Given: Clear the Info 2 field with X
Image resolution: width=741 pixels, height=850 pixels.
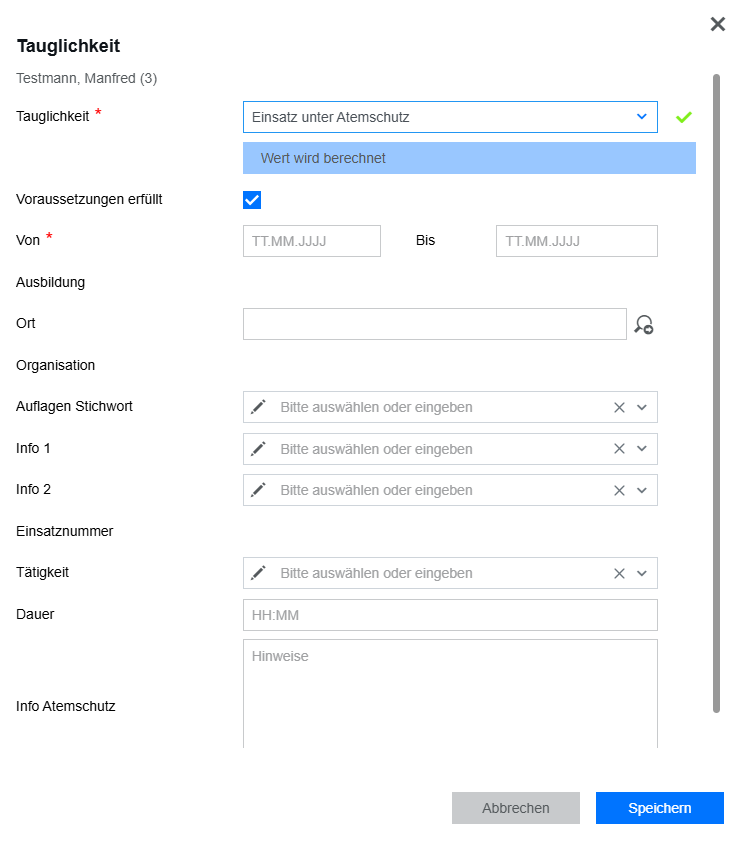Looking at the screenshot, I should (x=619, y=491).
